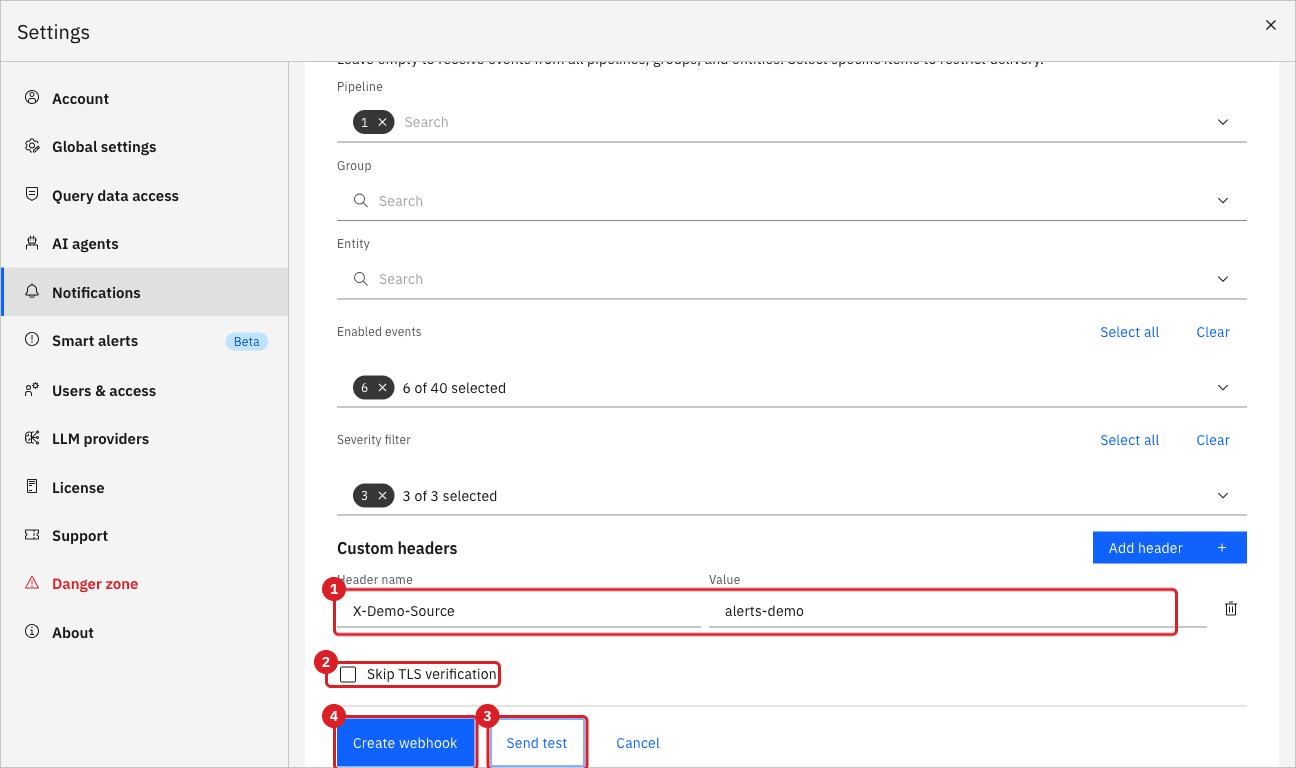Enable Skip TLS verification checkbox
The width and height of the screenshot is (1296, 768).
click(348, 674)
